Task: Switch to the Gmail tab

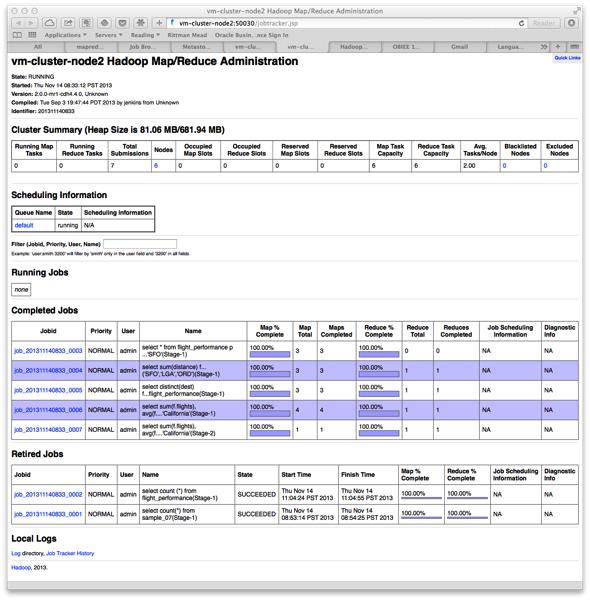Action: [x=459, y=47]
